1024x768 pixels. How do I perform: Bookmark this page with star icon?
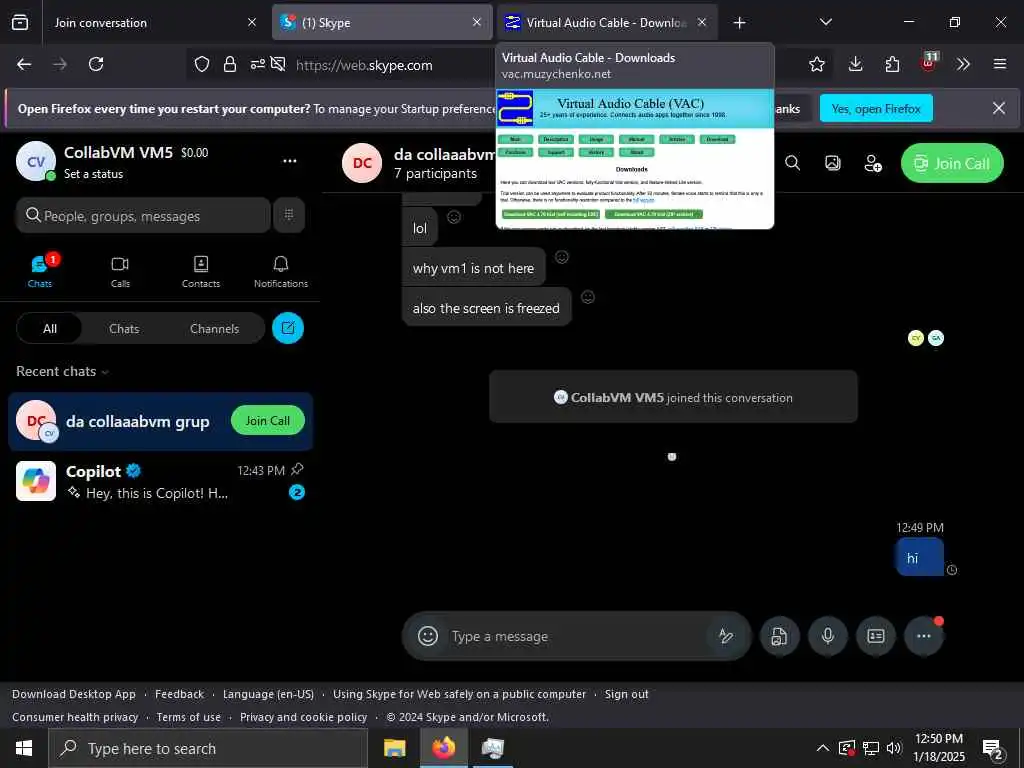[816, 64]
